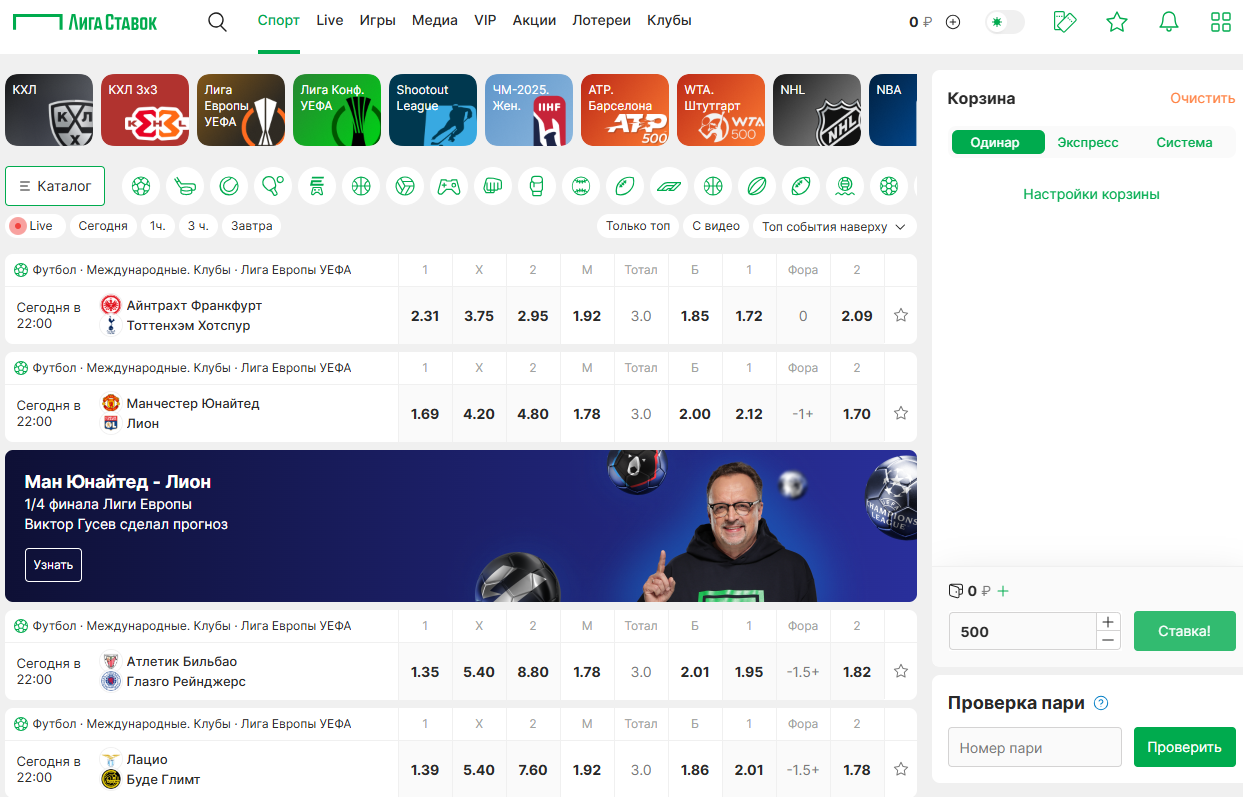Open favorites star in the header
This screenshot has width=1243, height=797.
pos(1117,22)
